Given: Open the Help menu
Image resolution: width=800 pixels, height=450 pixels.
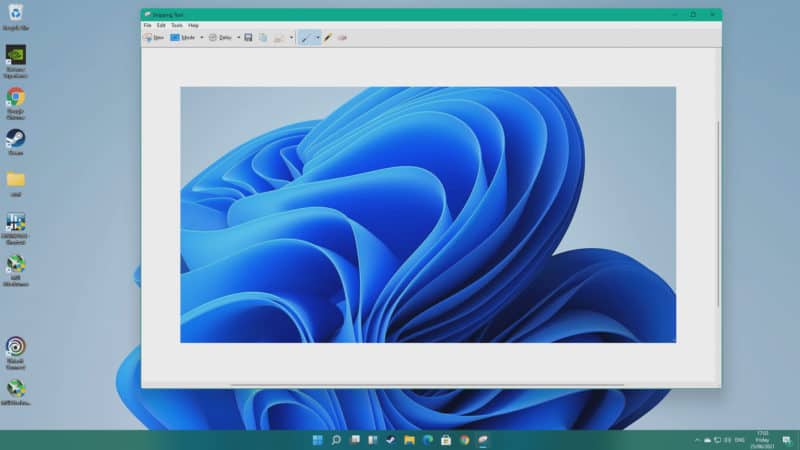Looking at the screenshot, I should pos(193,25).
